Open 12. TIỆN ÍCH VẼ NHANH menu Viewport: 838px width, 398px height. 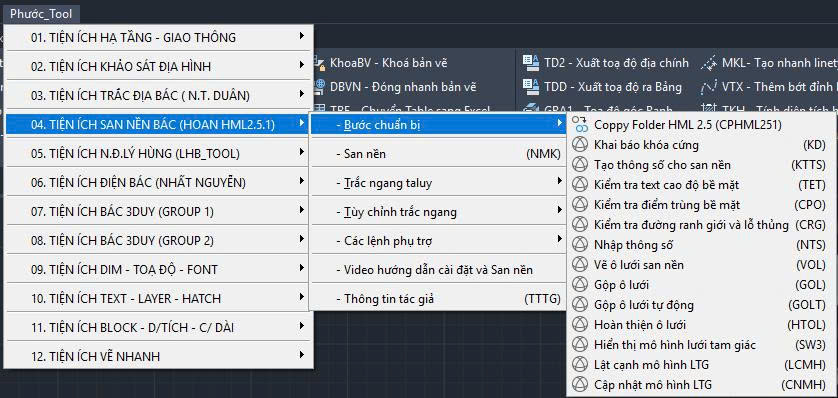(x=158, y=356)
